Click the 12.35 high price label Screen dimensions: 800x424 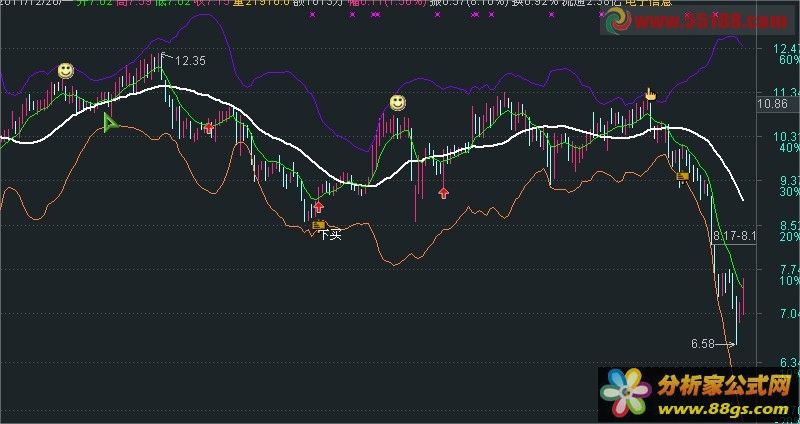point(190,61)
